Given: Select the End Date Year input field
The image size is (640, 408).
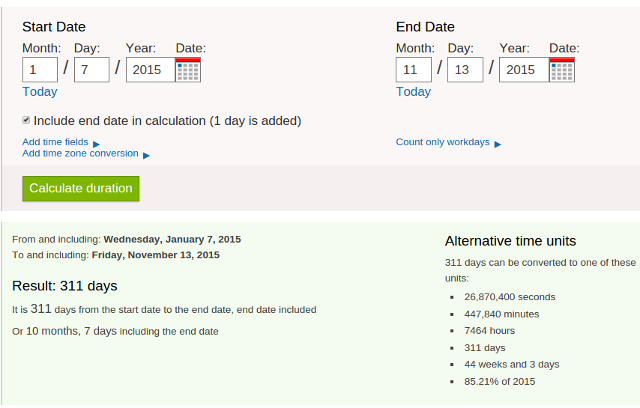Looking at the screenshot, I should 522,69.
